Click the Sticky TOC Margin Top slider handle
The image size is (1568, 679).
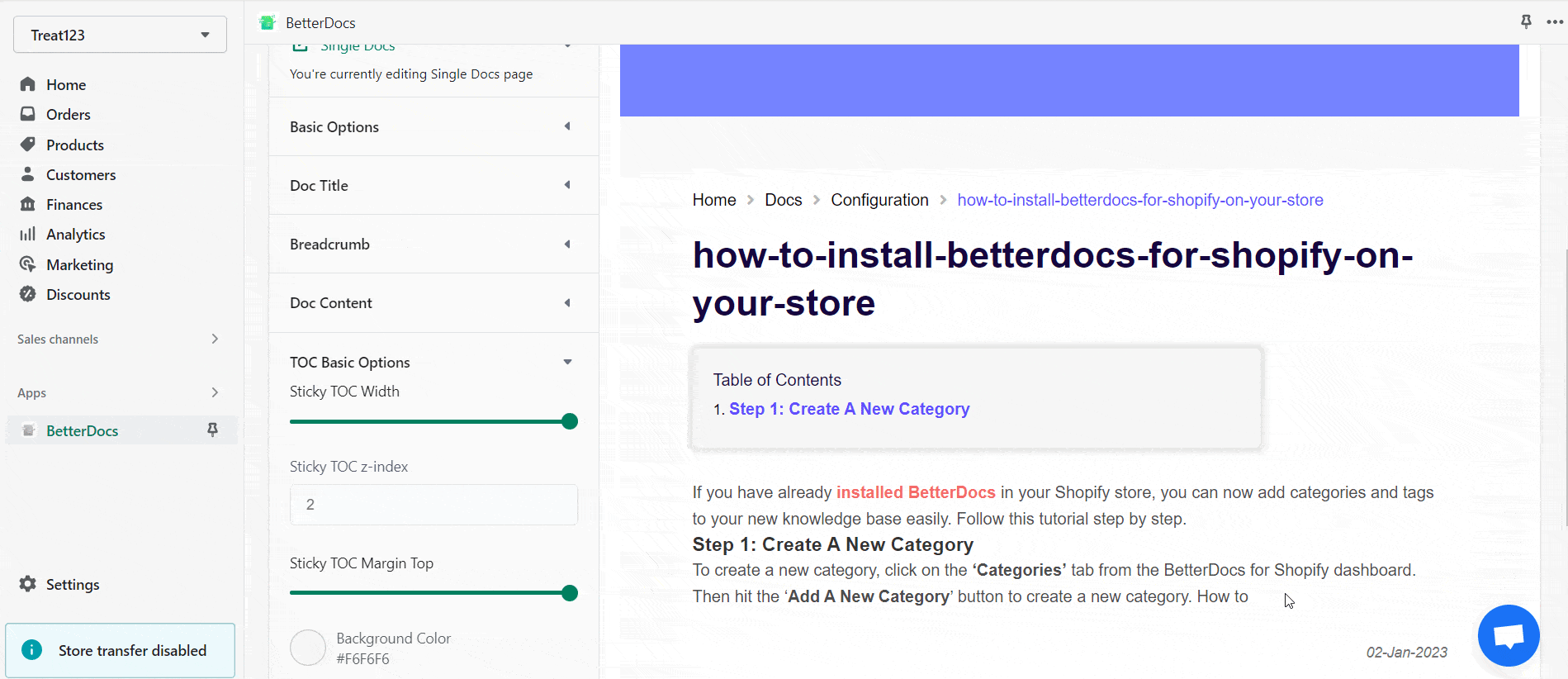pyautogui.click(x=570, y=593)
